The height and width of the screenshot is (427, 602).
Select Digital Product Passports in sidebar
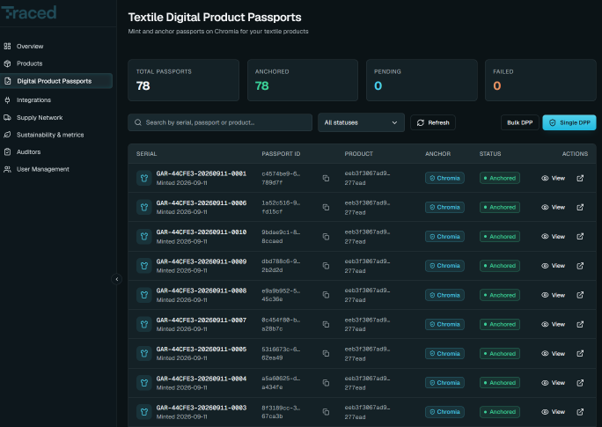[x=56, y=81]
